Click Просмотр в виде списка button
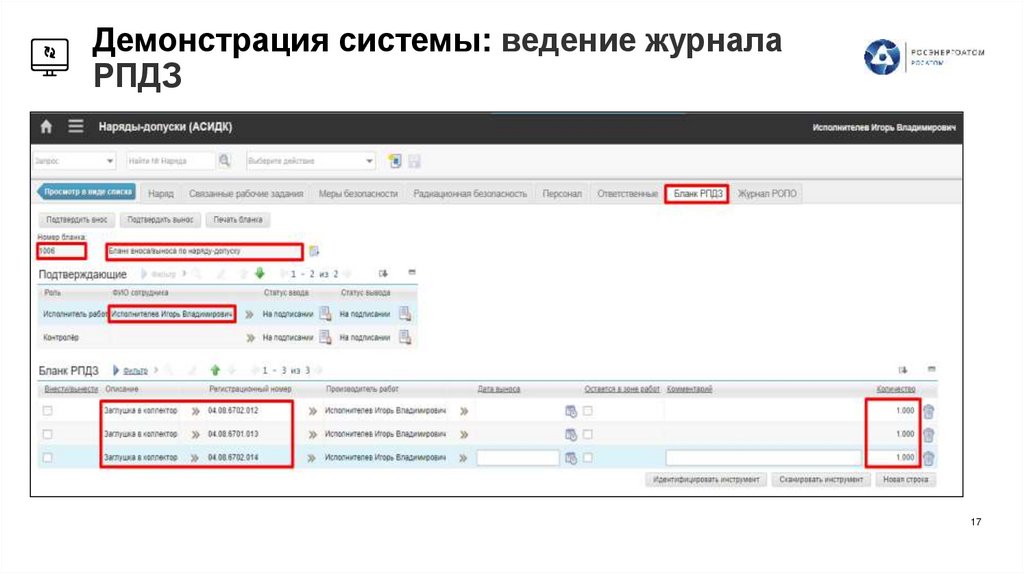The width and height of the screenshot is (1024, 574). [x=87, y=191]
